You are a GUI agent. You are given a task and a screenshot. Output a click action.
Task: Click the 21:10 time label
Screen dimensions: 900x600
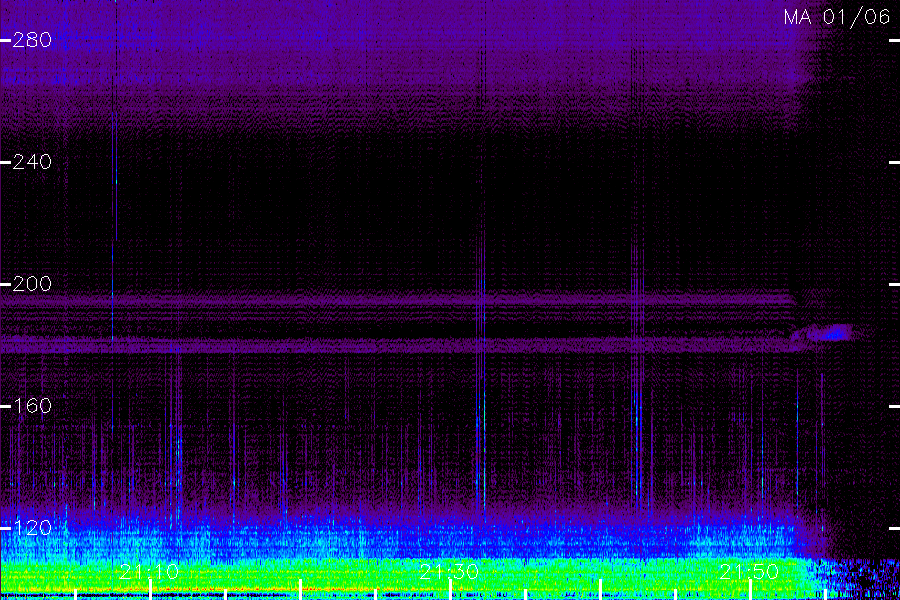click(149, 572)
